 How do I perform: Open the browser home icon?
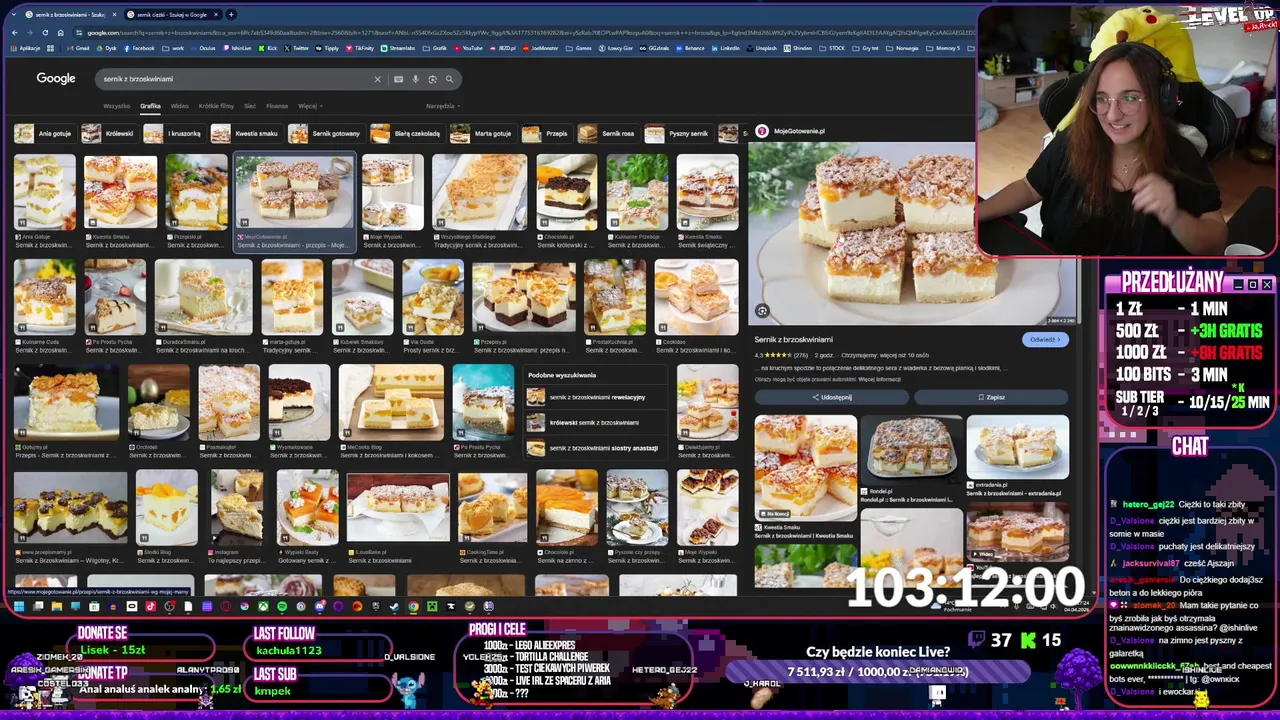click(x=61, y=33)
